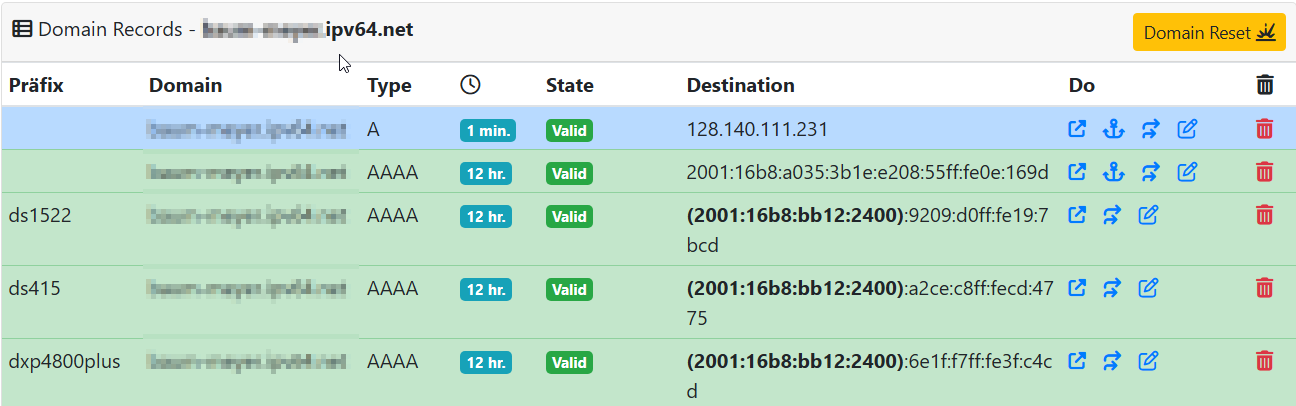1296x406 pixels.
Task: Click the Destination column header
Action: [740, 86]
